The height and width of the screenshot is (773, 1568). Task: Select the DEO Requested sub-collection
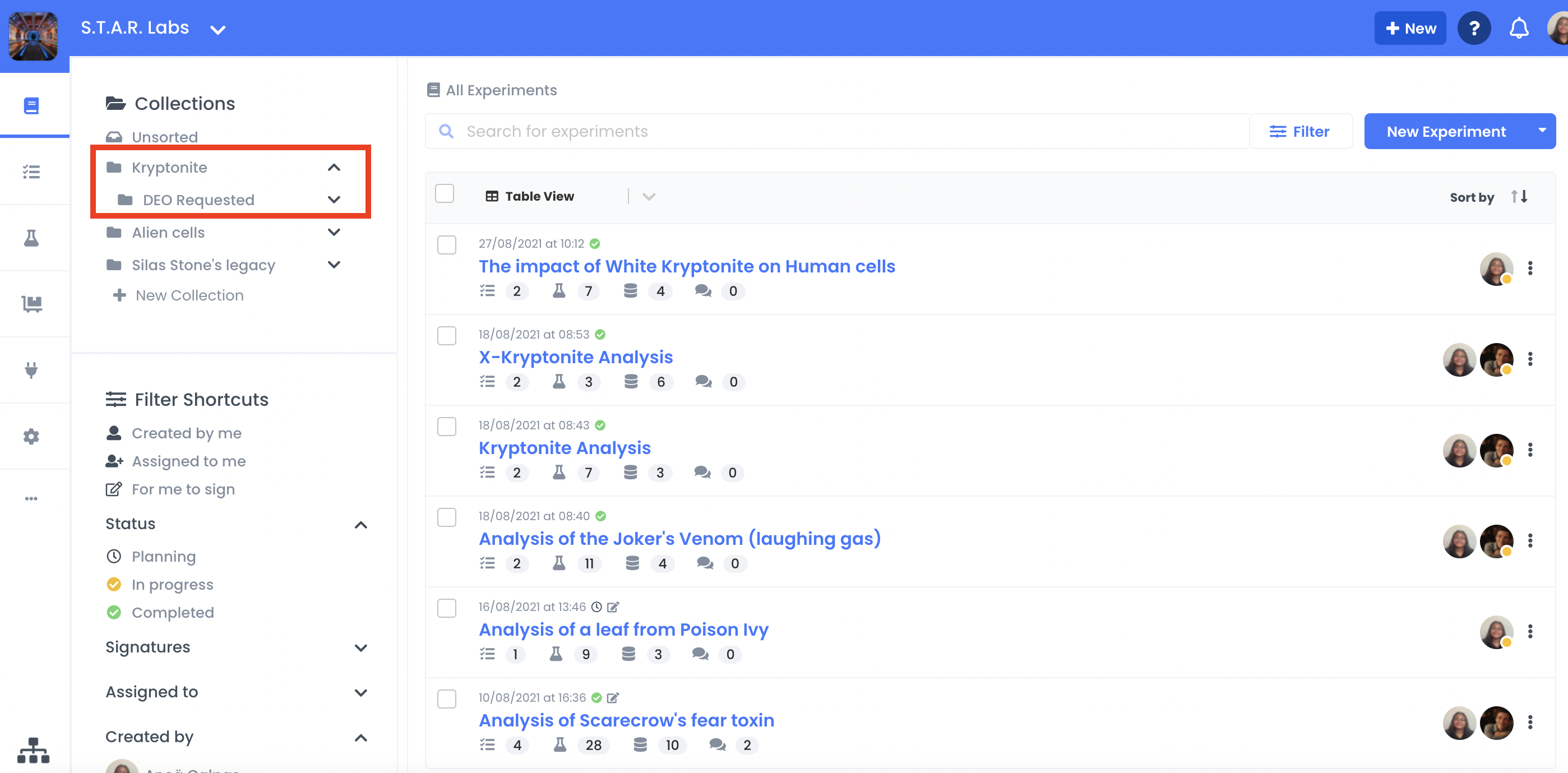pyautogui.click(x=198, y=200)
